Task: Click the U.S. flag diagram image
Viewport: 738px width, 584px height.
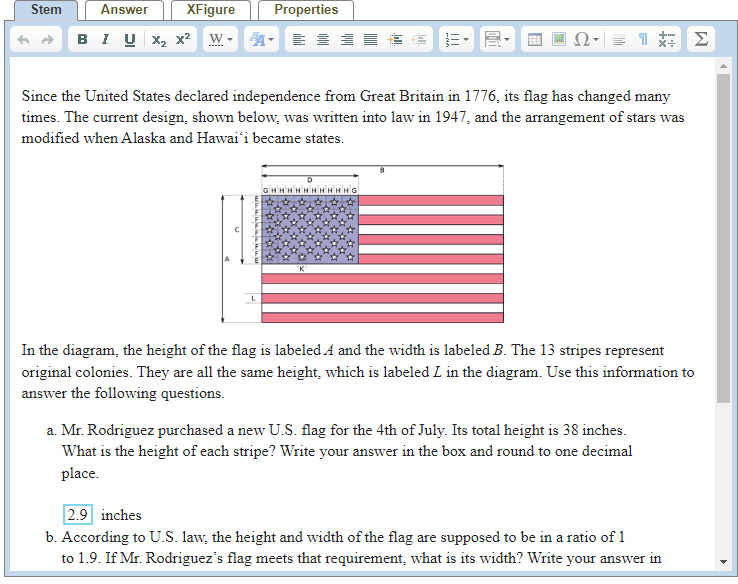Action: (363, 243)
